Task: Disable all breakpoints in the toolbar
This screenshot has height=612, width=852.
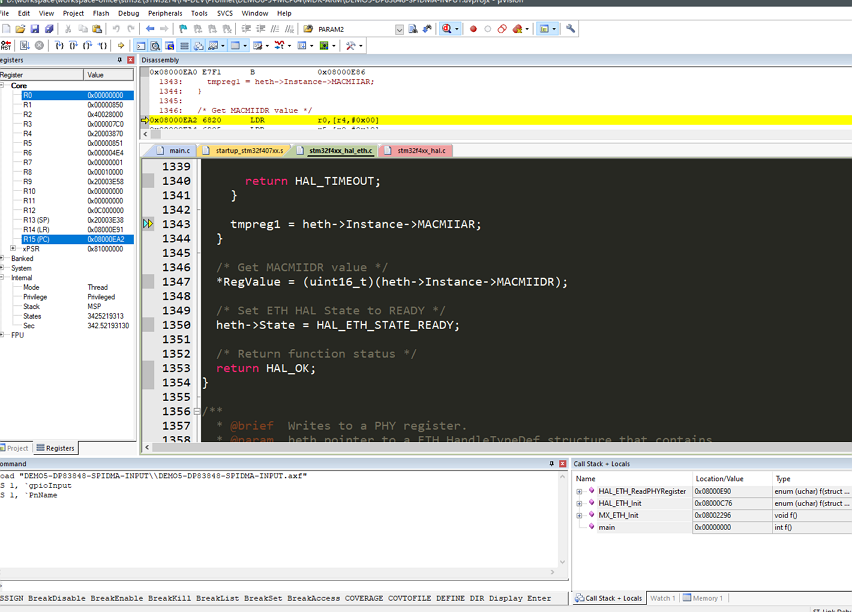Action: coord(502,29)
